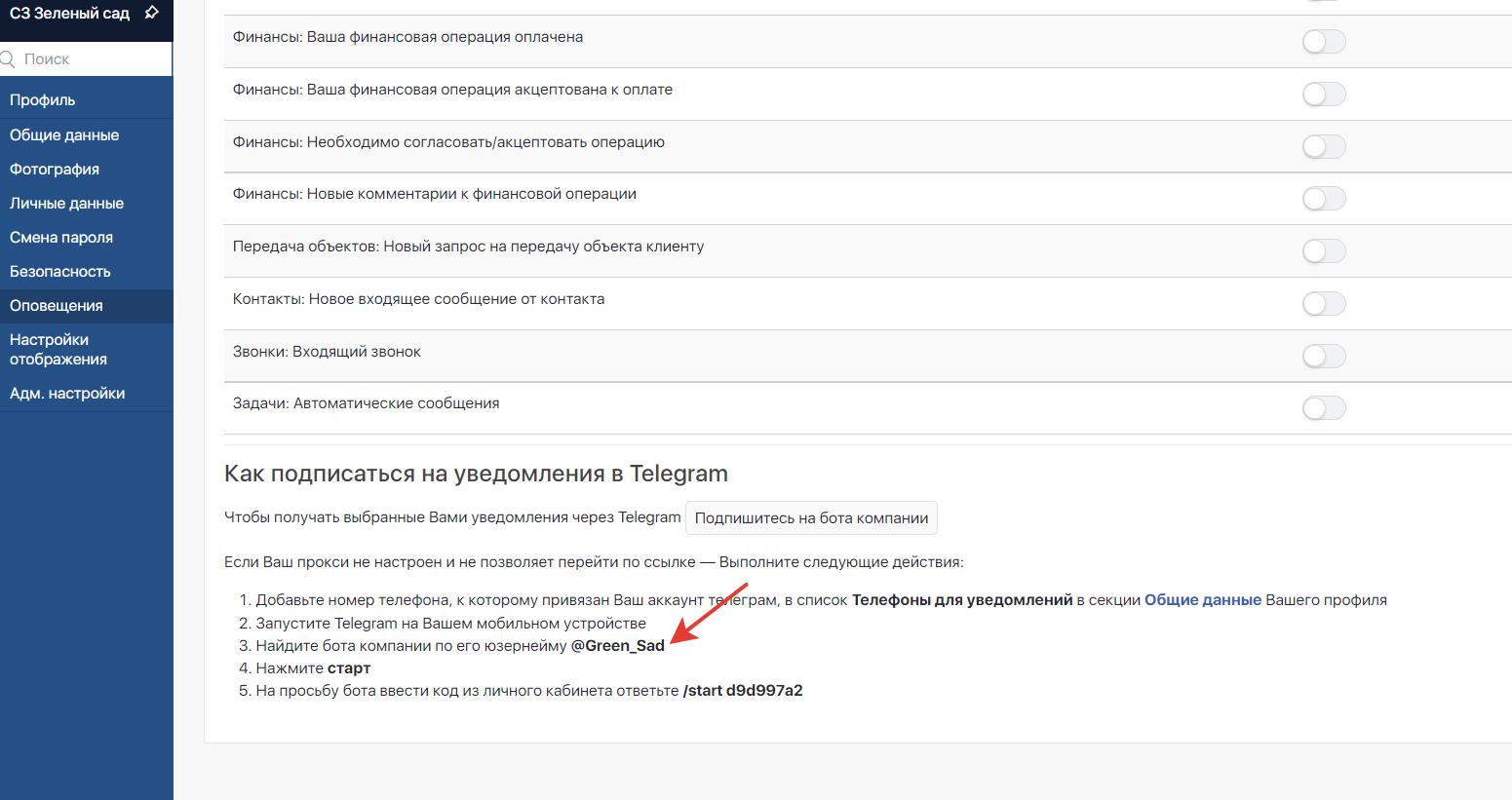Enable Новые комментарии к финансовой операции switch

click(1324, 199)
